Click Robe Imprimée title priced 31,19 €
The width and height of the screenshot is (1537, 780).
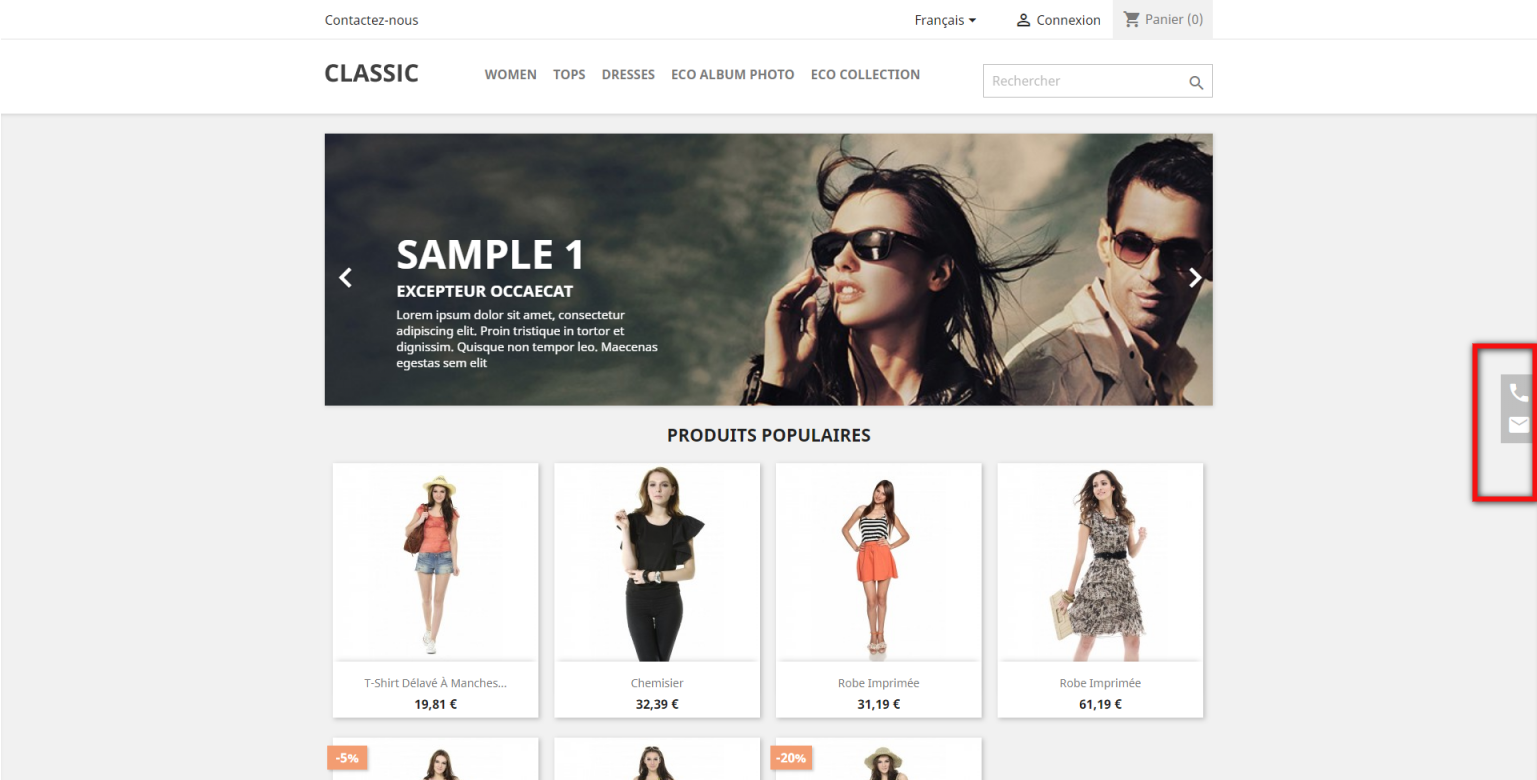pos(878,683)
